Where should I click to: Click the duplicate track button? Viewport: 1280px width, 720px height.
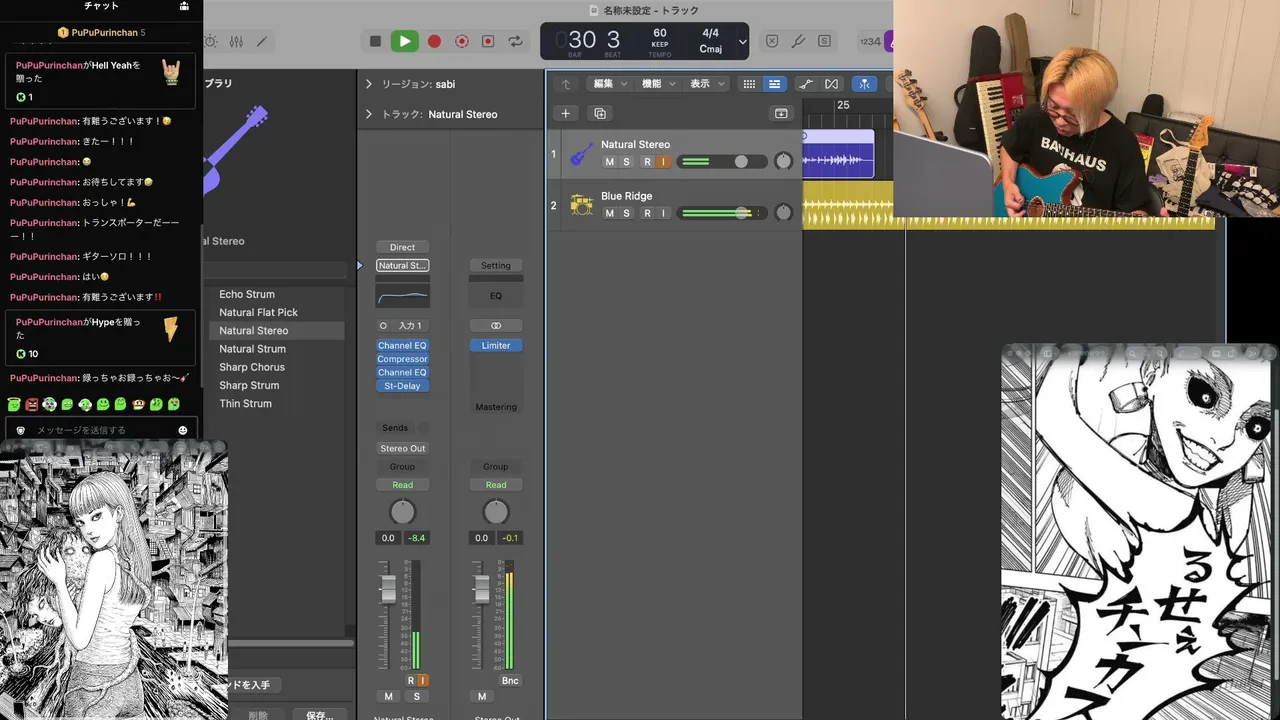(599, 113)
